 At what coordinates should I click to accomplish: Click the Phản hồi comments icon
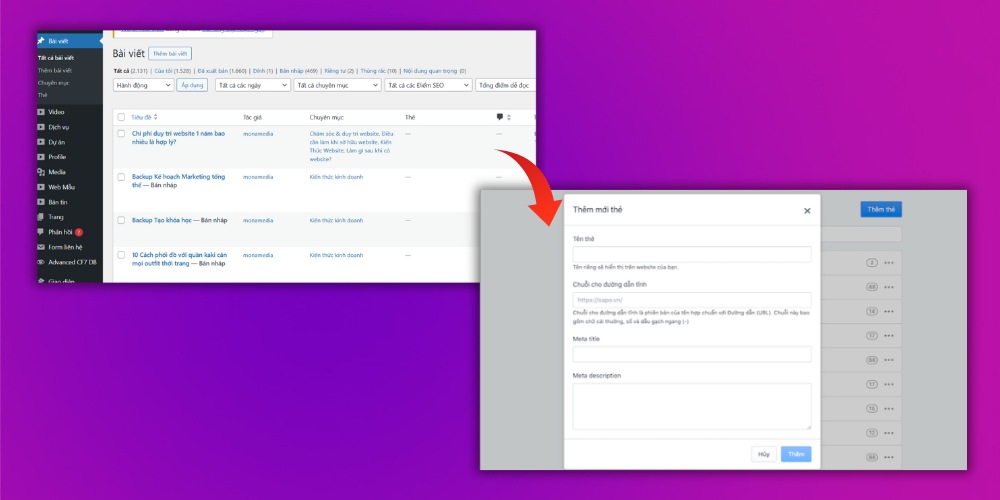(x=41, y=232)
